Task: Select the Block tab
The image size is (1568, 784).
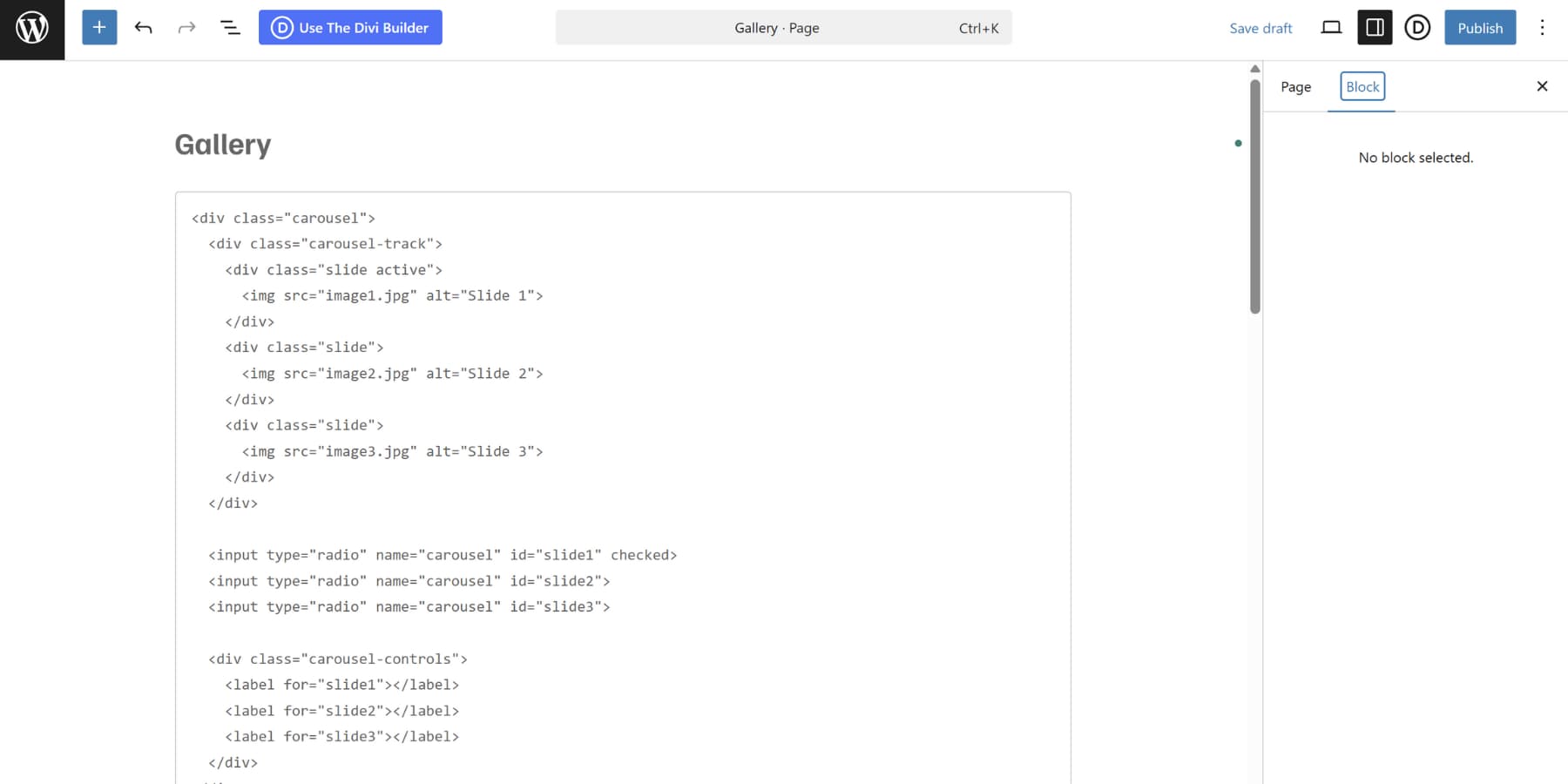Action: point(1362,86)
